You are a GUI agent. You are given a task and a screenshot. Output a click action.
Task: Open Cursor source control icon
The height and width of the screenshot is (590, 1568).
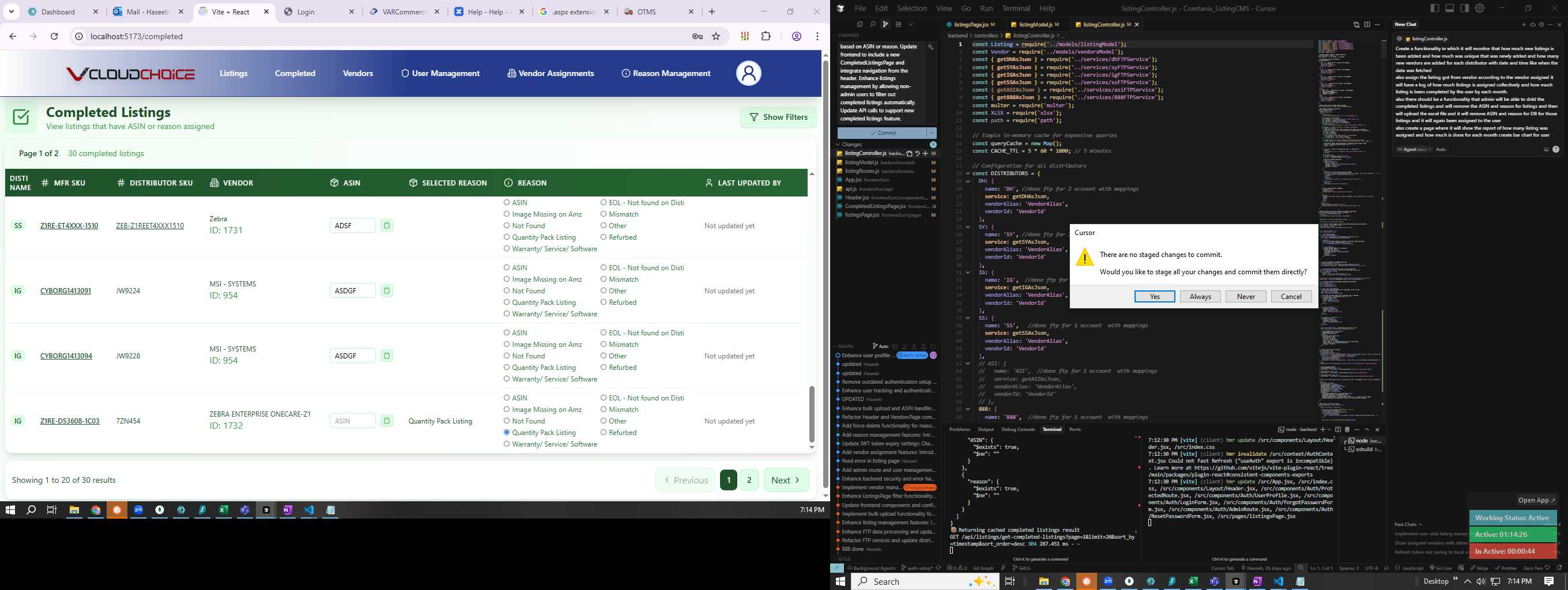(x=885, y=24)
